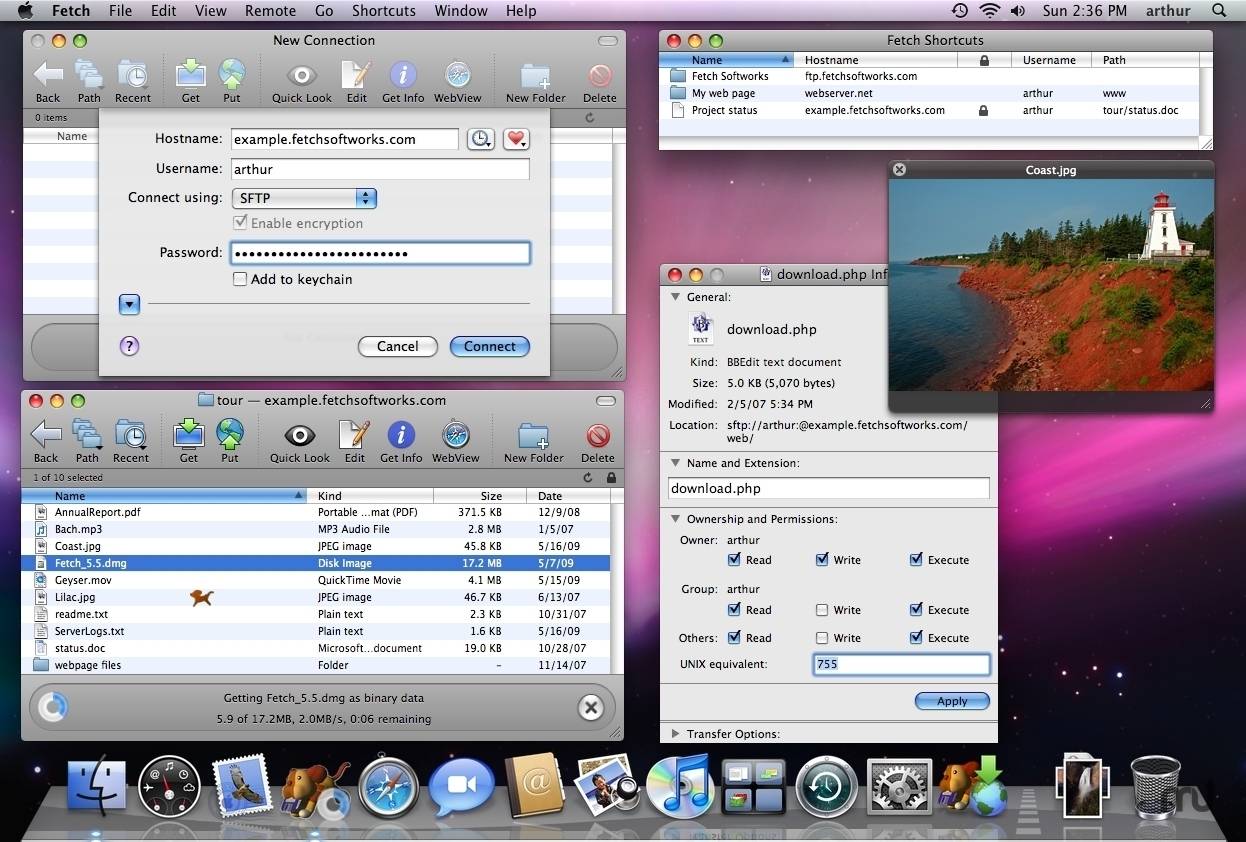Open Spotlight search magnifier in menu bar
The height and width of the screenshot is (842, 1246).
point(1219,11)
